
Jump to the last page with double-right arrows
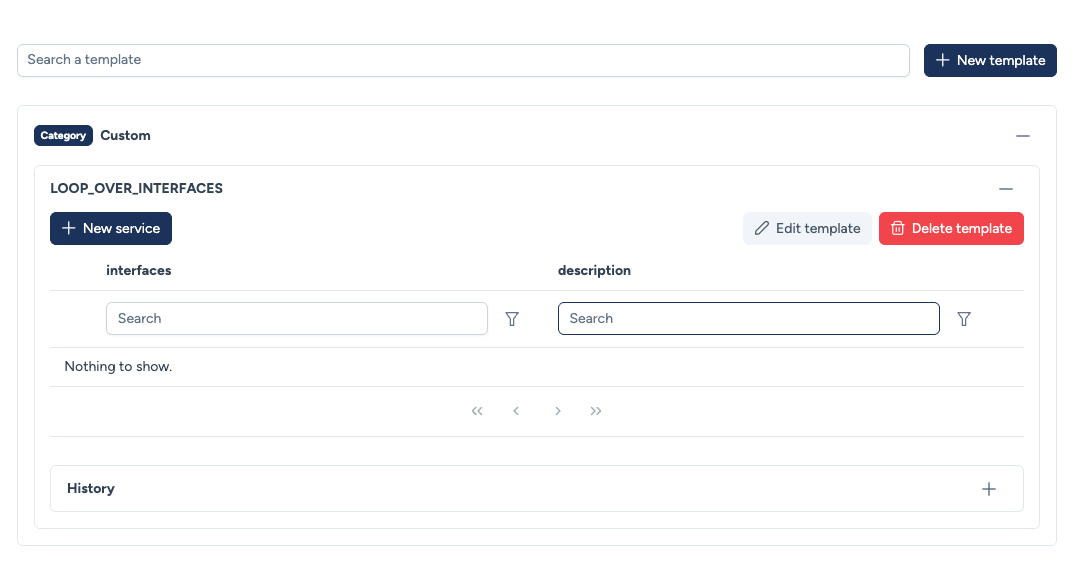point(596,411)
